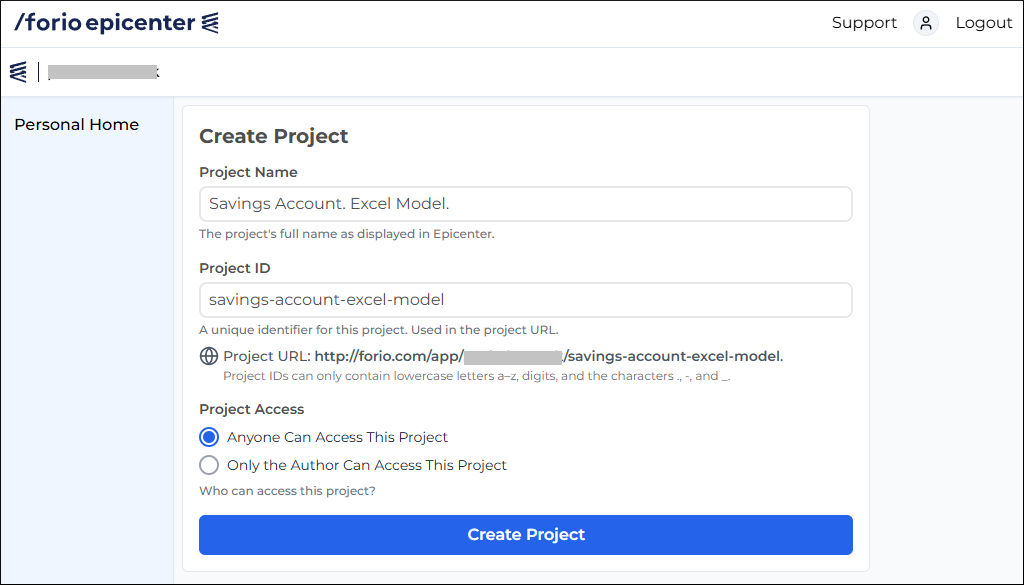Toggle the currently selected project access option
The image size is (1024, 585).
click(x=208, y=437)
